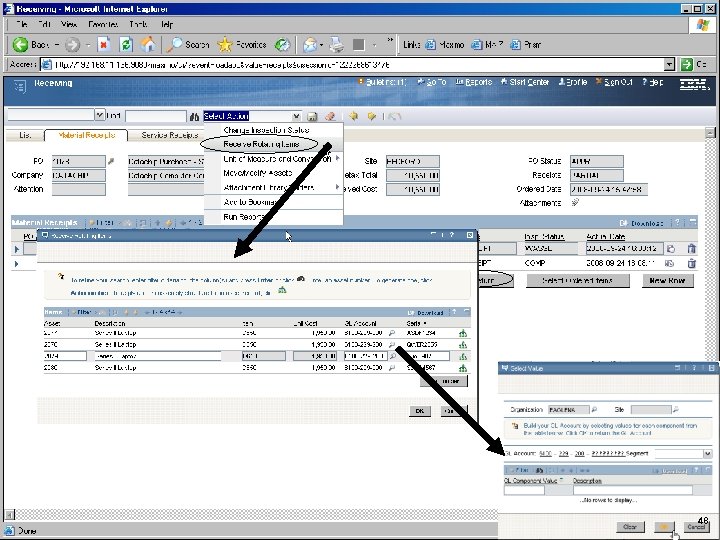The width and height of the screenshot is (720, 540).
Task: Open the Site lookup in Select Value dialog
Action: pyautogui.click(x=675, y=409)
